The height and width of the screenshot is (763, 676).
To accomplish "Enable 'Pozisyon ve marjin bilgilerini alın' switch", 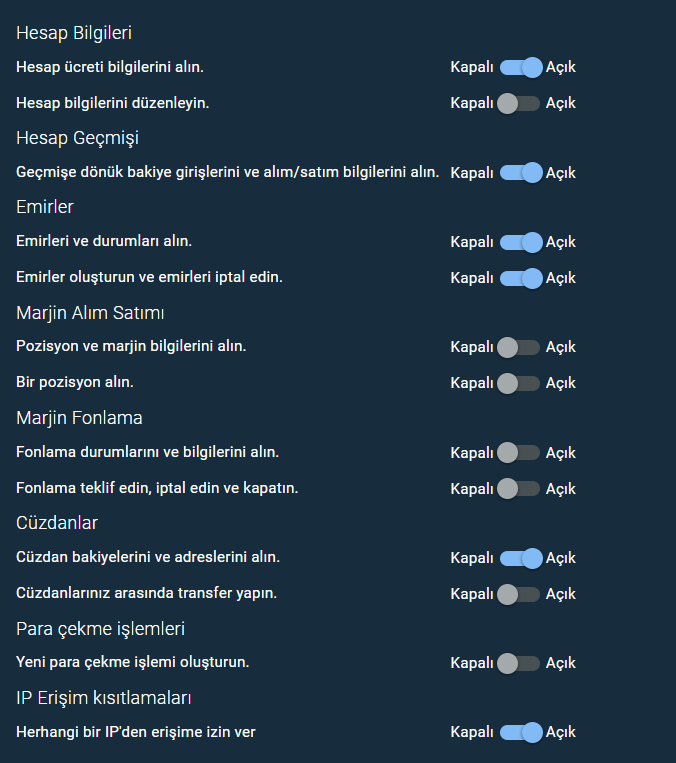I will (520, 347).
